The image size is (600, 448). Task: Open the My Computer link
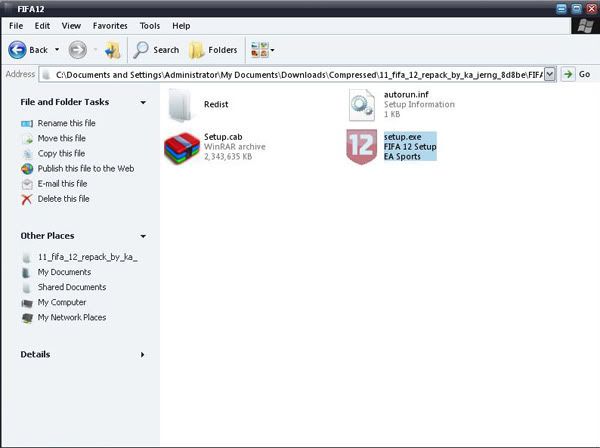62,302
